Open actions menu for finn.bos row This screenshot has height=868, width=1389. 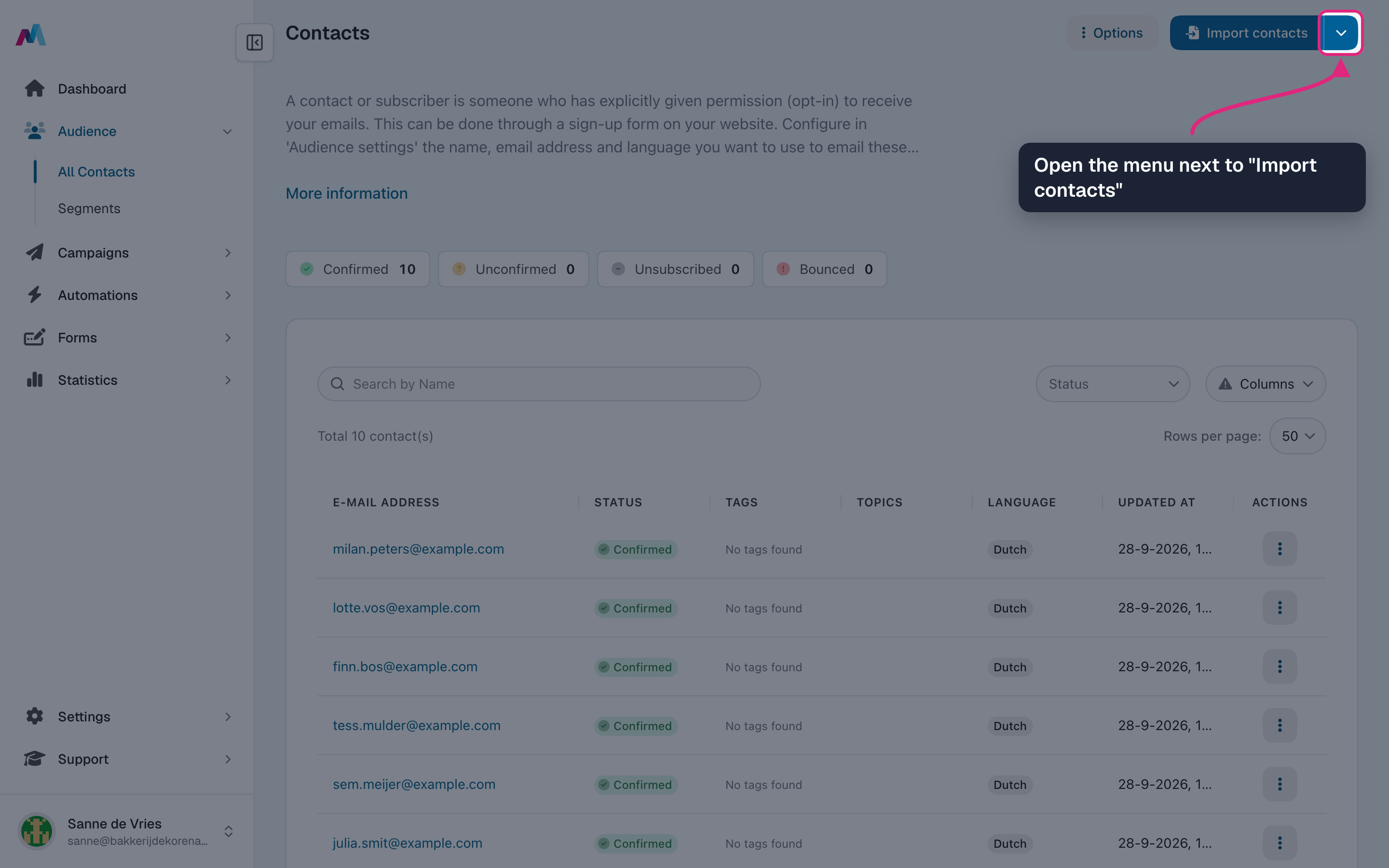pyautogui.click(x=1280, y=666)
